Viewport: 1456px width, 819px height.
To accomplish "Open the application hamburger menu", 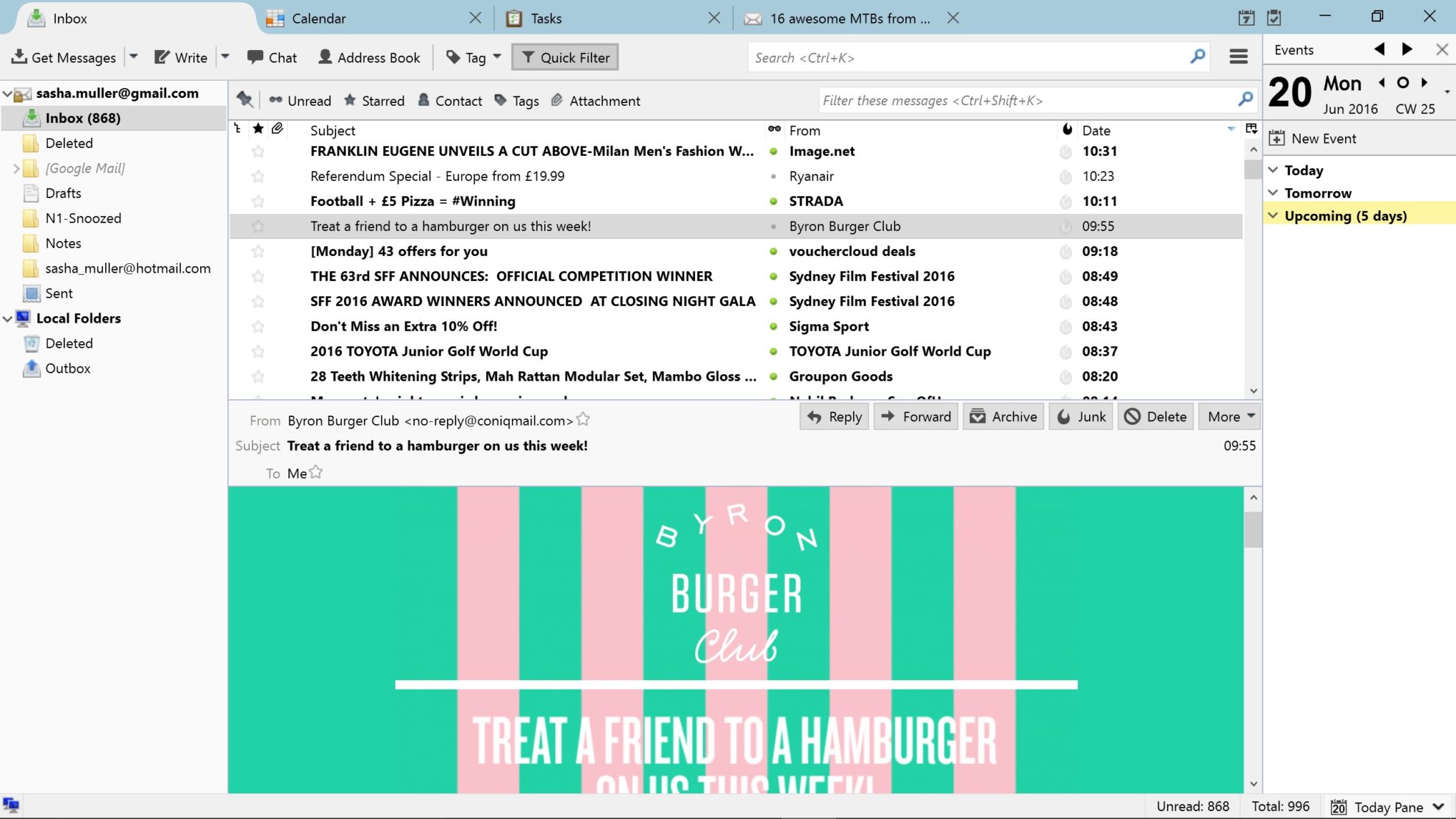I will click(x=1238, y=56).
